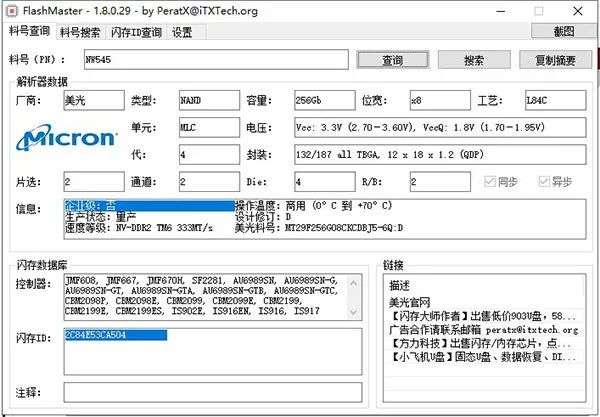
Task: Click the 搜索 search button
Action: [x=474, y=60]
